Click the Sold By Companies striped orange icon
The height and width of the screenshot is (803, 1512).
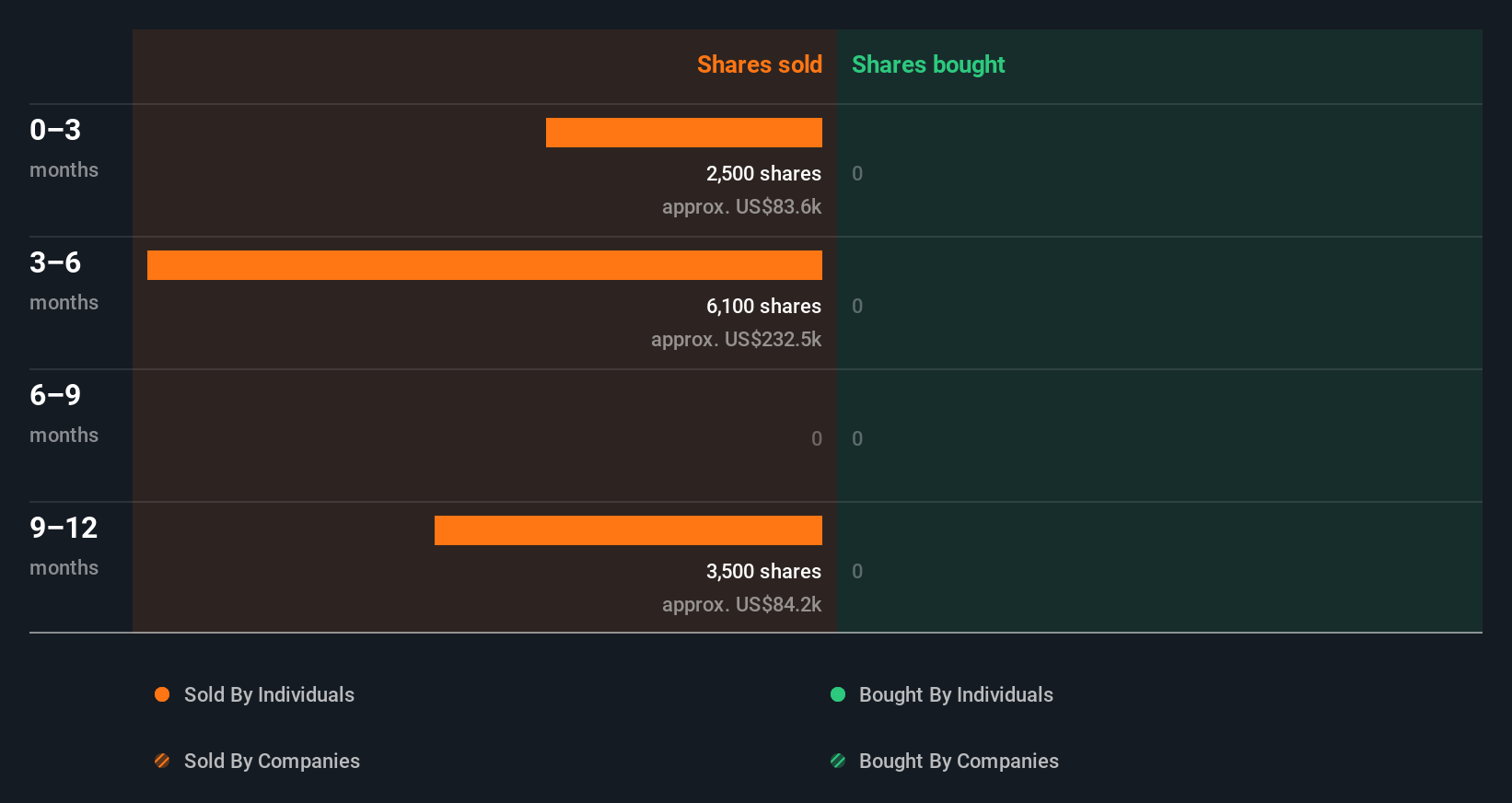pyautogui.click(x=162, y=761)
